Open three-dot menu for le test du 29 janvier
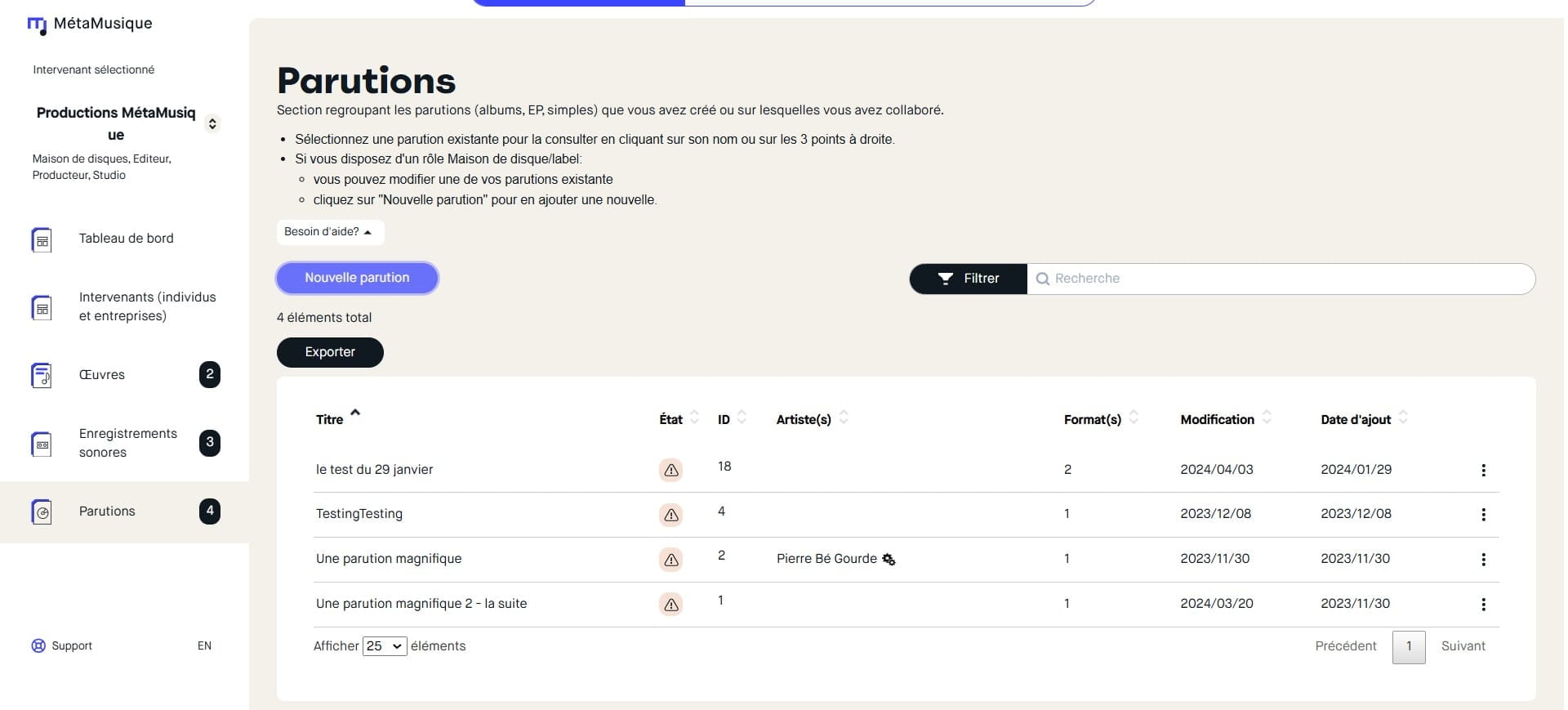The height and width of the screenshot is (710, 1568). (1483, 470)
